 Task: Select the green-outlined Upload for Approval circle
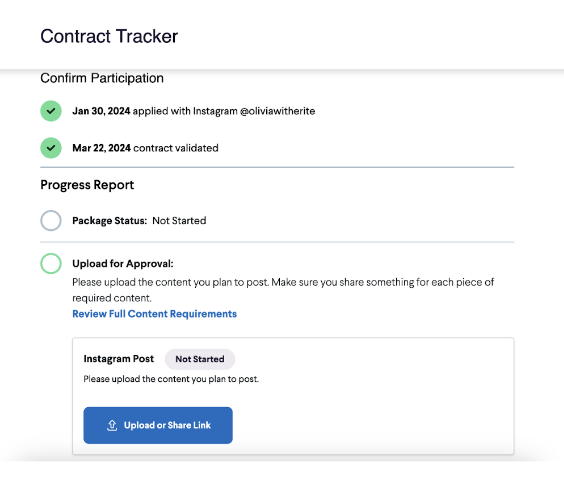point(51,263)
